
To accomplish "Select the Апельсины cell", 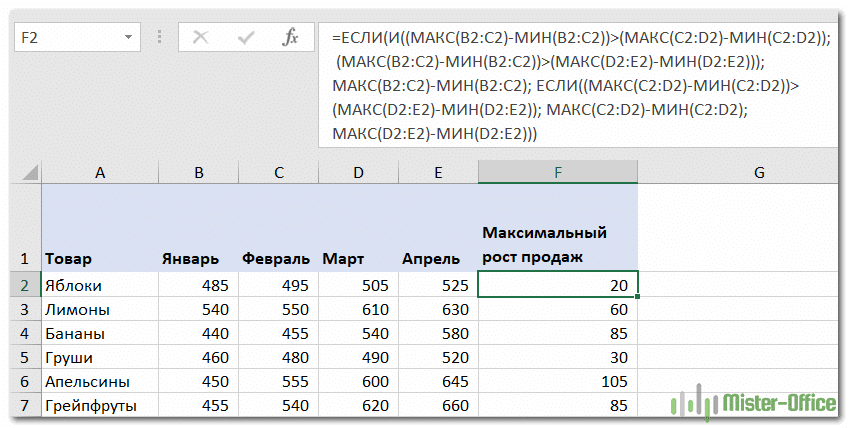I will 100,381.
